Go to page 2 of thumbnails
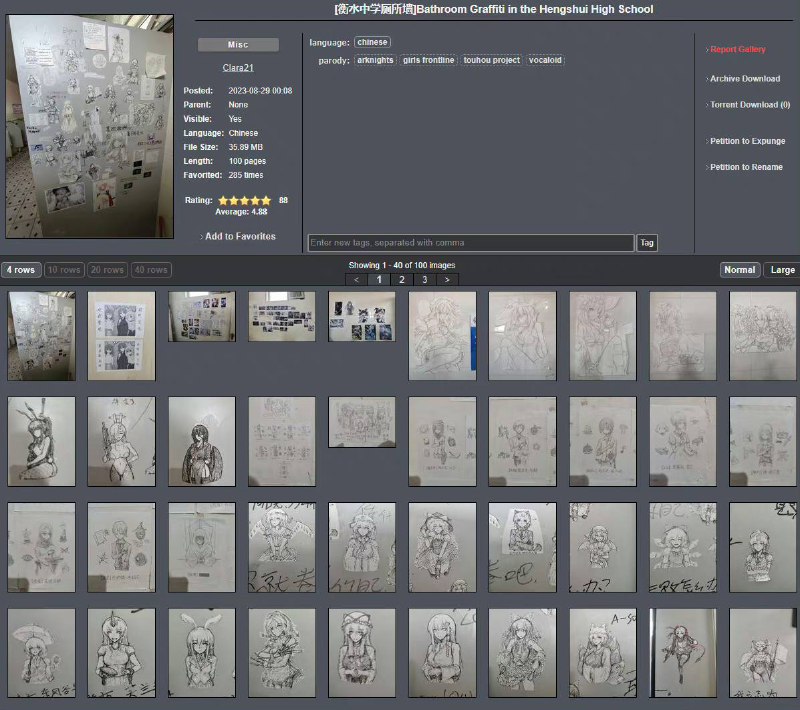Image resolution: width=800 pixels, height=710 pixels. click(x=402, y=280)
